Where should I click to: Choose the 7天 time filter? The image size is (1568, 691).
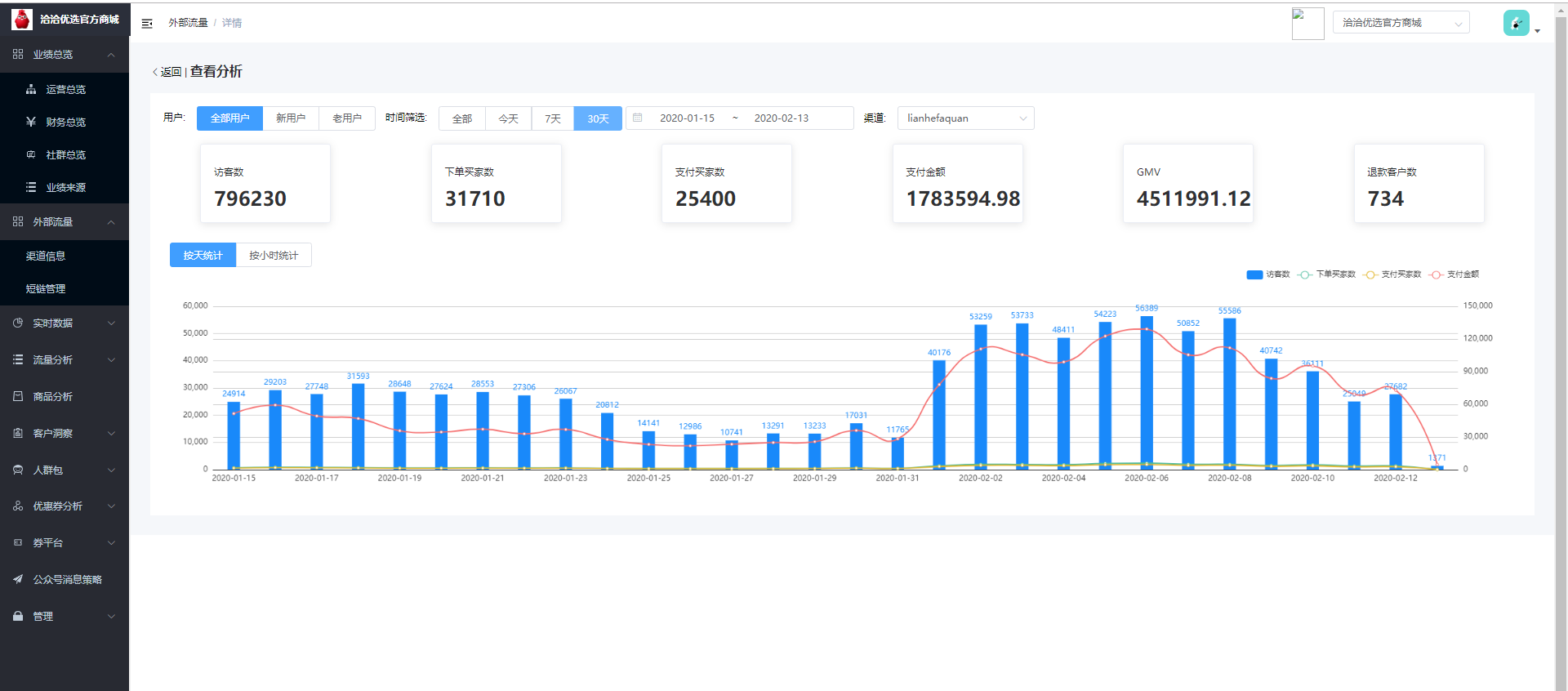[x=553, y=118]
